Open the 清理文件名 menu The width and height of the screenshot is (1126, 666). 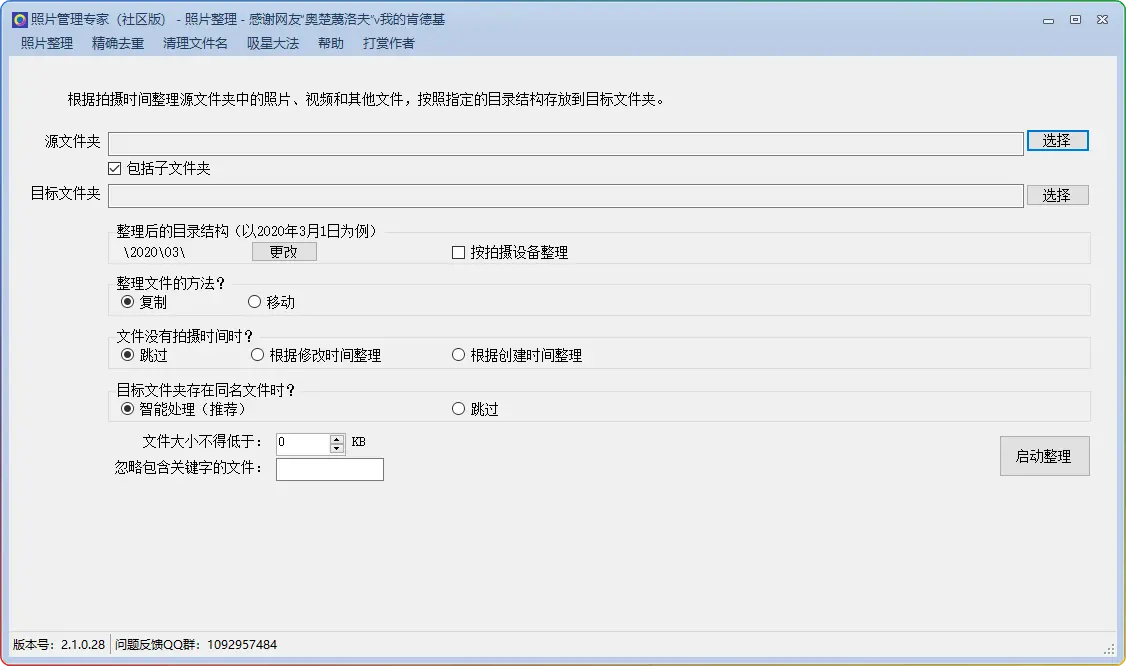point(195,43)
